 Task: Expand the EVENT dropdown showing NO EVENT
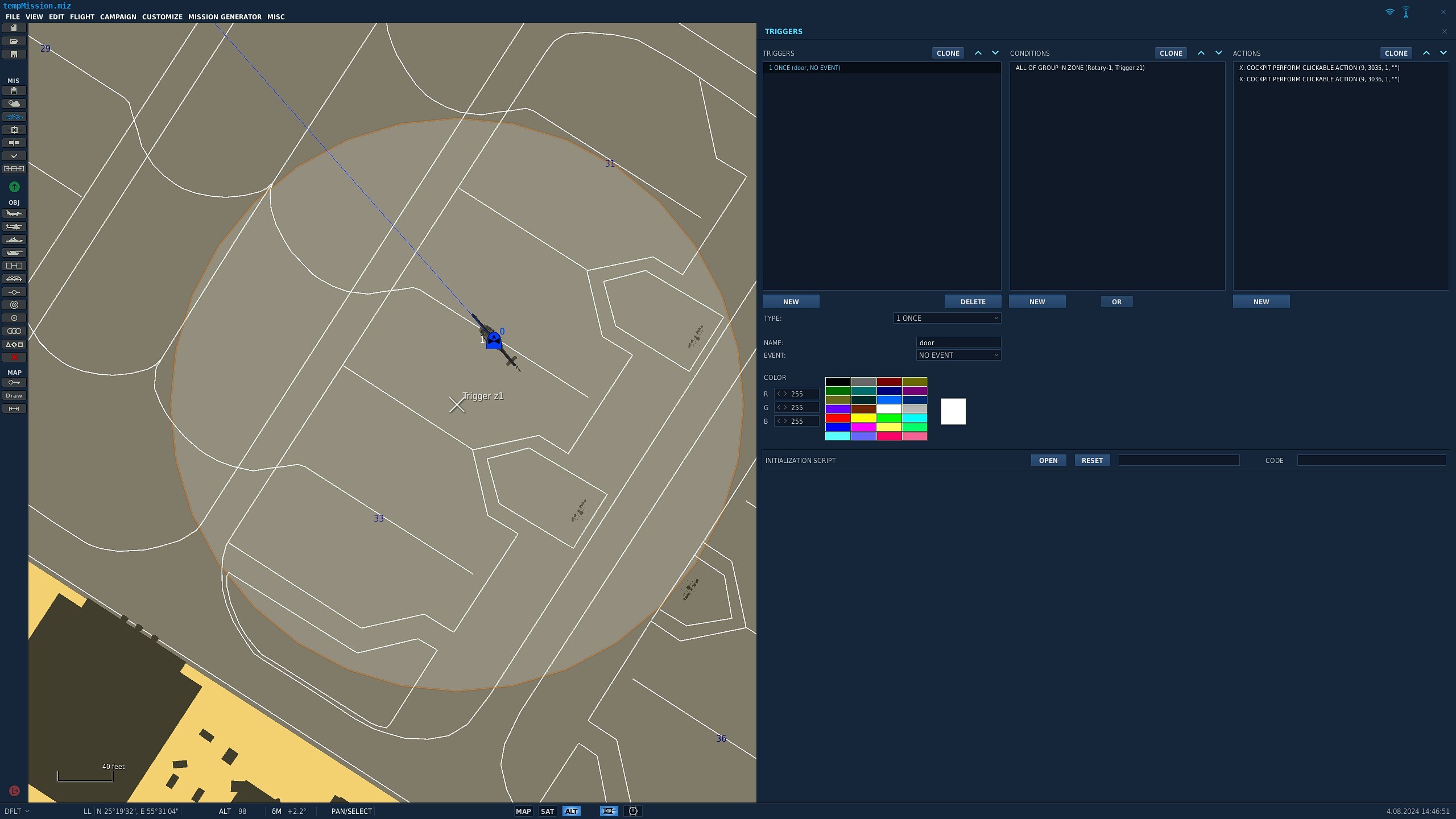click(x=958, y=355)
